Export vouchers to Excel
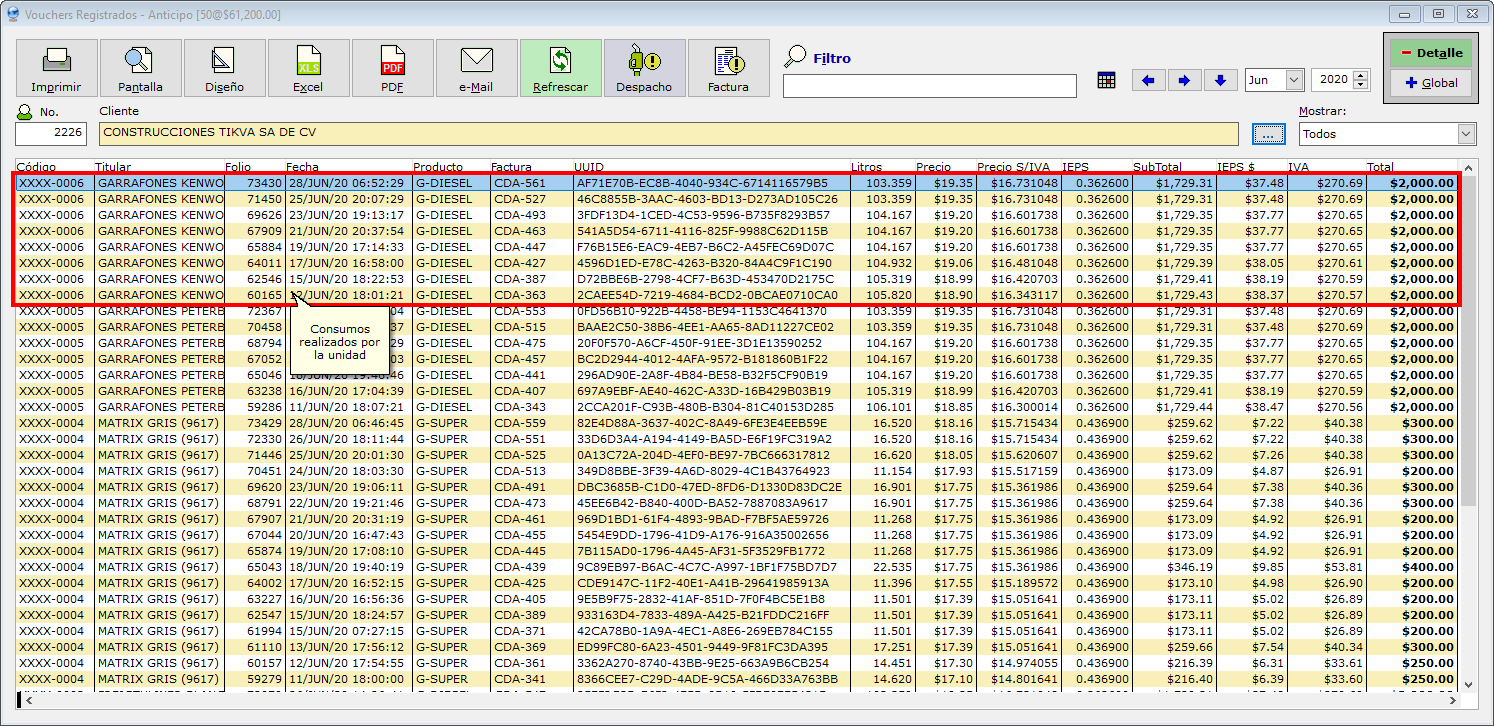Viewport: 1494px width, 726px height. pos(308,67)
